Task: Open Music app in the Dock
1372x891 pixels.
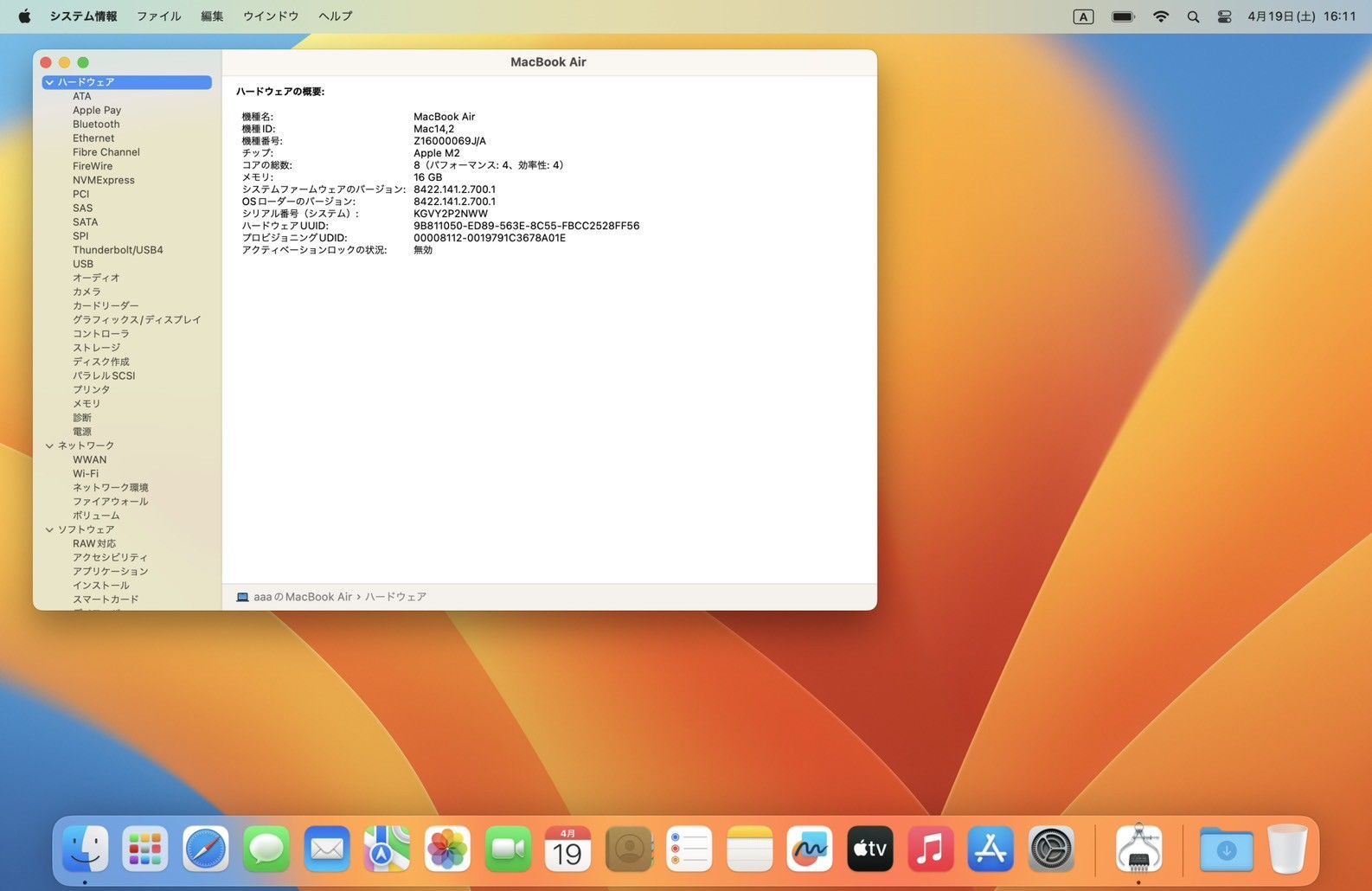Action: point(930,849)
